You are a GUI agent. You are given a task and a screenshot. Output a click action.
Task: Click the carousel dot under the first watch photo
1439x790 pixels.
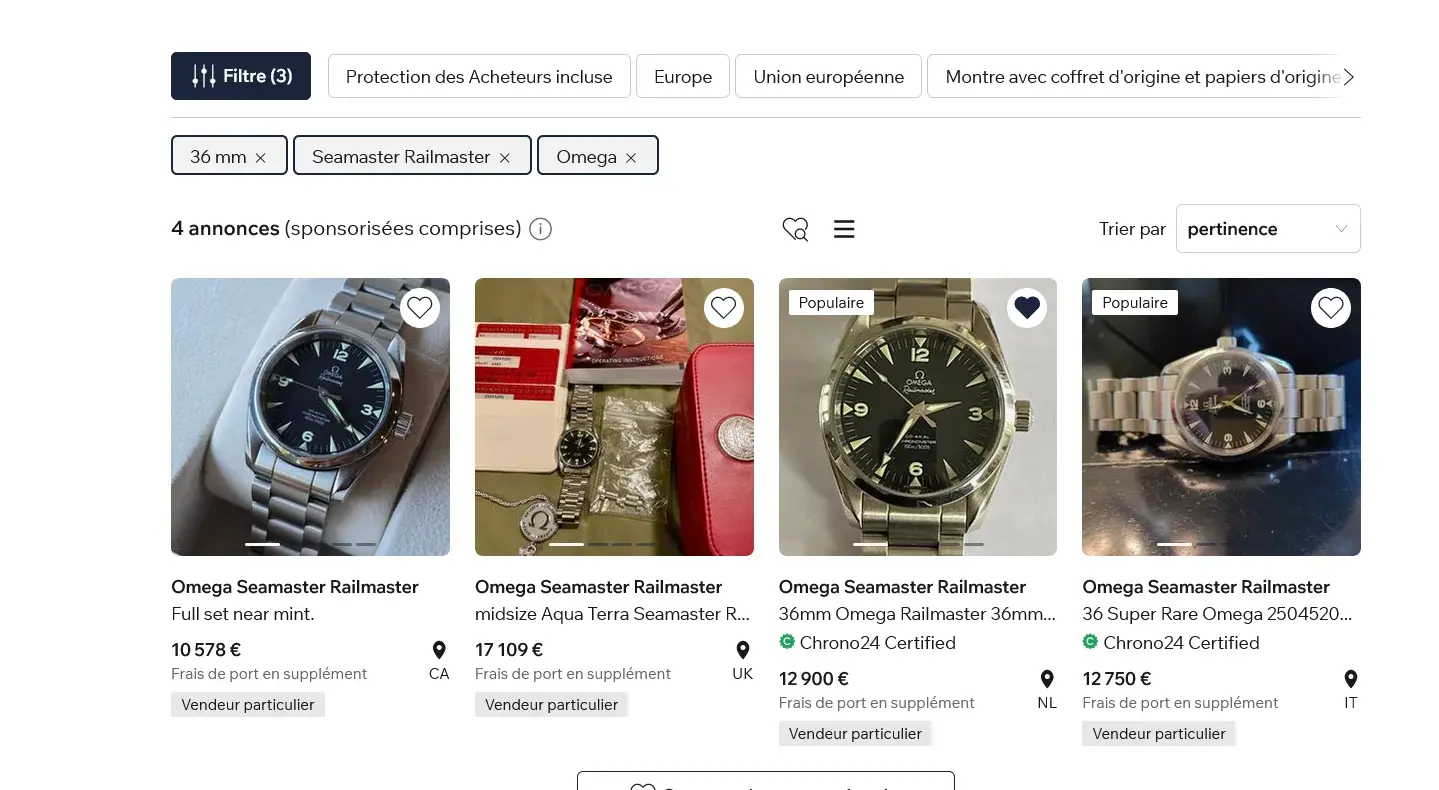click(264, 544)
